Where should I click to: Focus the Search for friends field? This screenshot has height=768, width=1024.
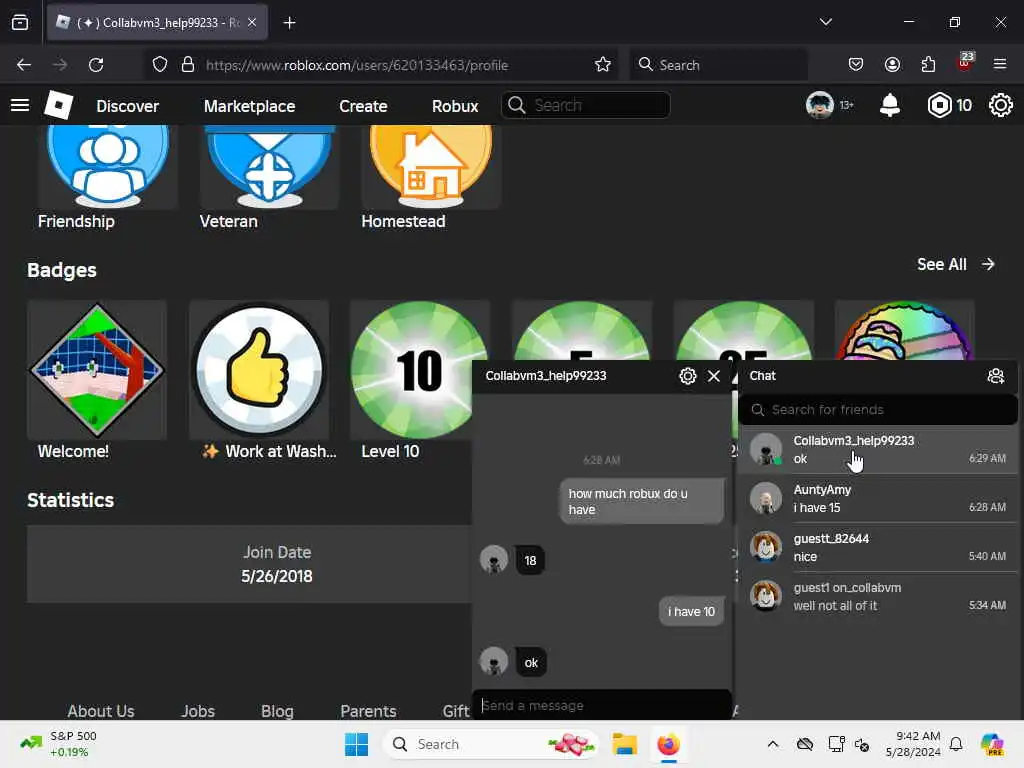click(x=878, y=409)
